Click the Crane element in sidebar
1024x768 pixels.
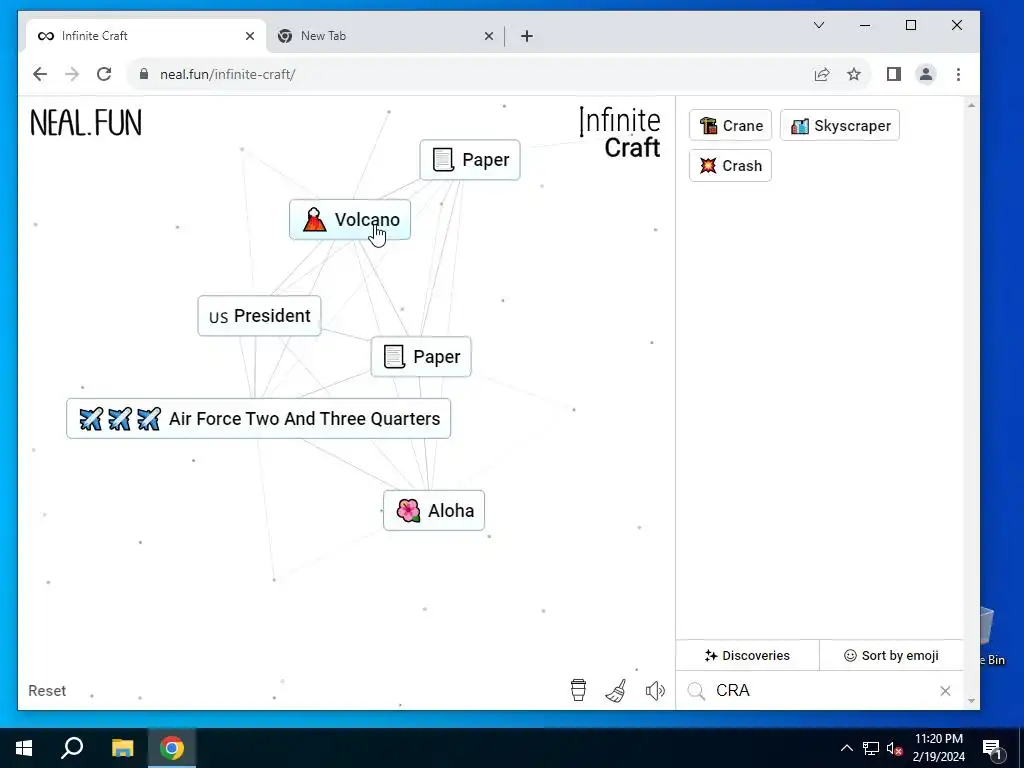tap(730, 125)
